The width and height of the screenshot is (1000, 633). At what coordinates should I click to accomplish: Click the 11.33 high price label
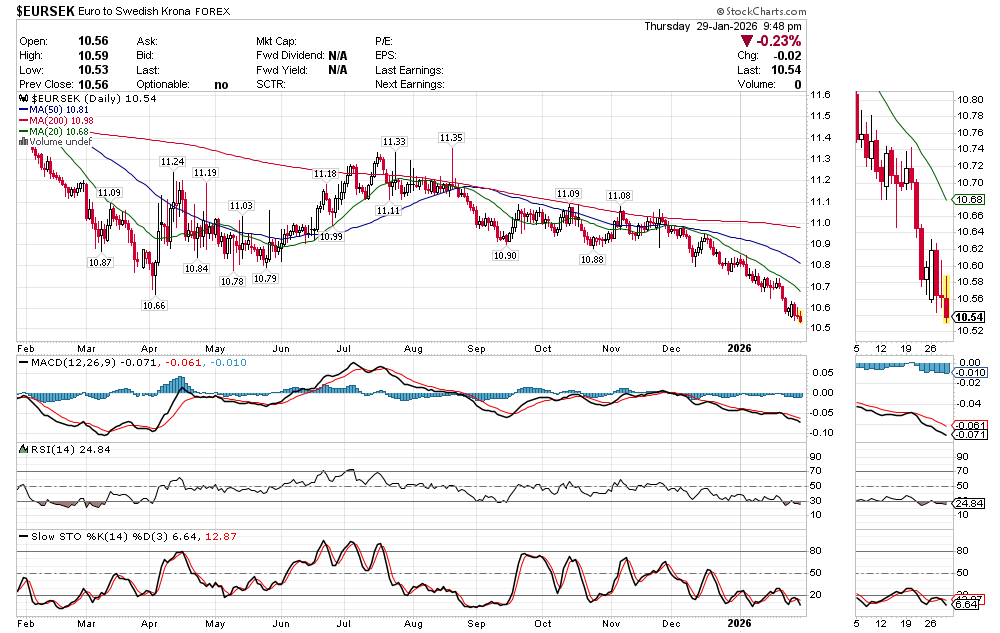coord(394,142)
